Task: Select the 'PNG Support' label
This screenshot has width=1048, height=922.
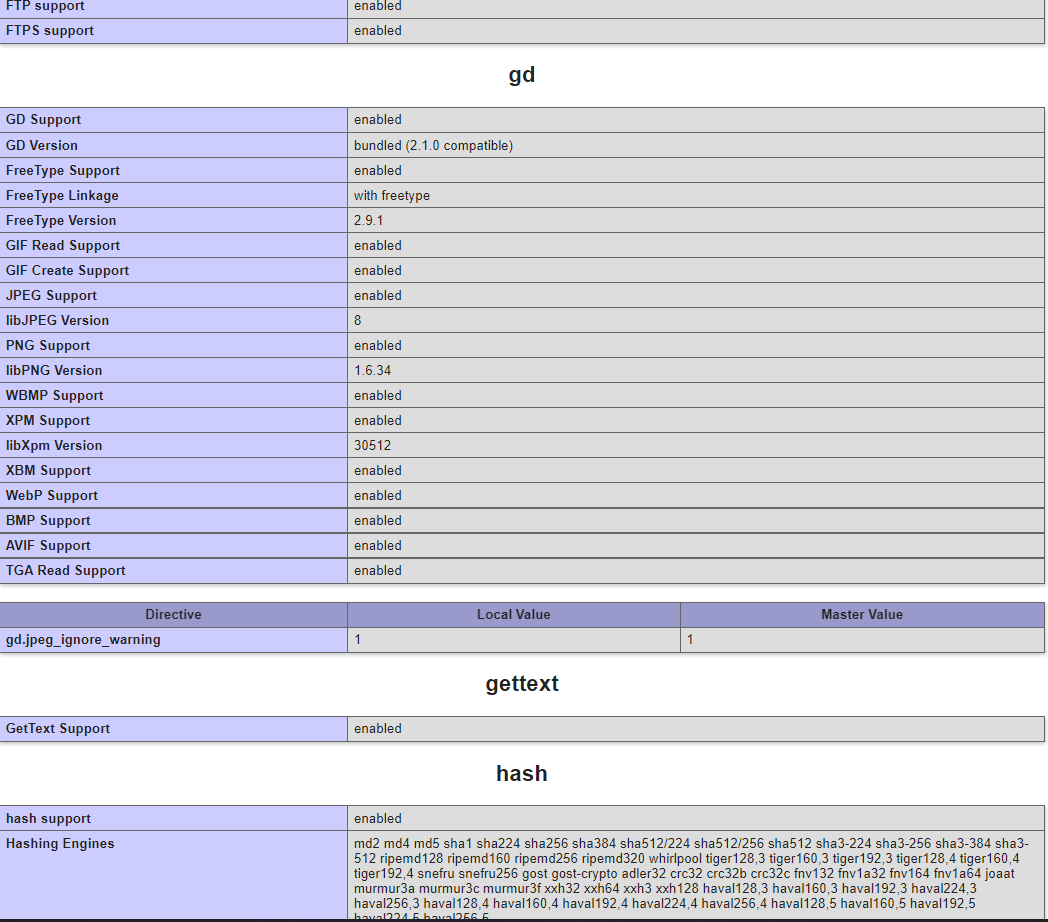Action: click(48, 346)
